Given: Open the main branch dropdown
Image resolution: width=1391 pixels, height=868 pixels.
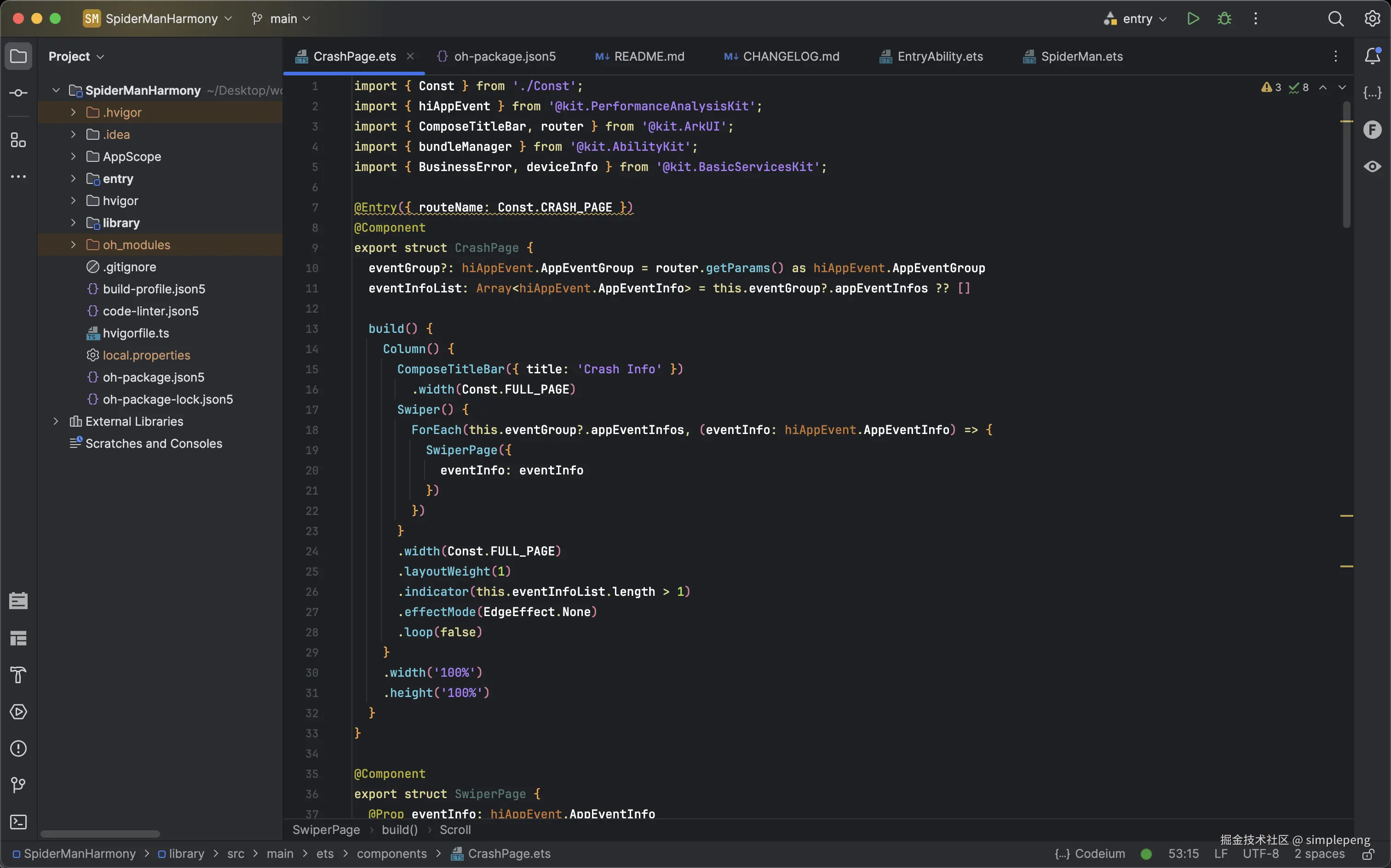Looking at the screenshot, I should [x=282, y=18].
